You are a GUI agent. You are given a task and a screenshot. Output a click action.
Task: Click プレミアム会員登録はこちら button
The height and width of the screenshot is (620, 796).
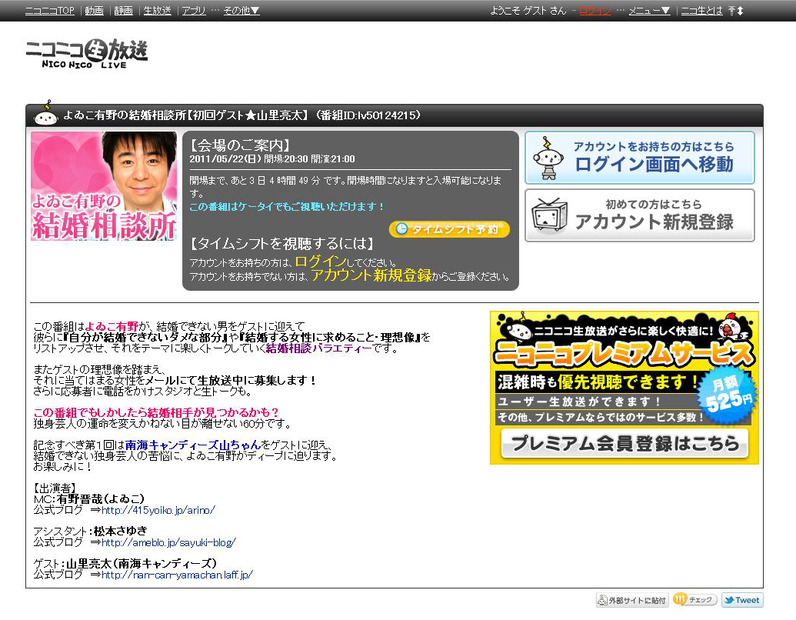tap(624, 444)
